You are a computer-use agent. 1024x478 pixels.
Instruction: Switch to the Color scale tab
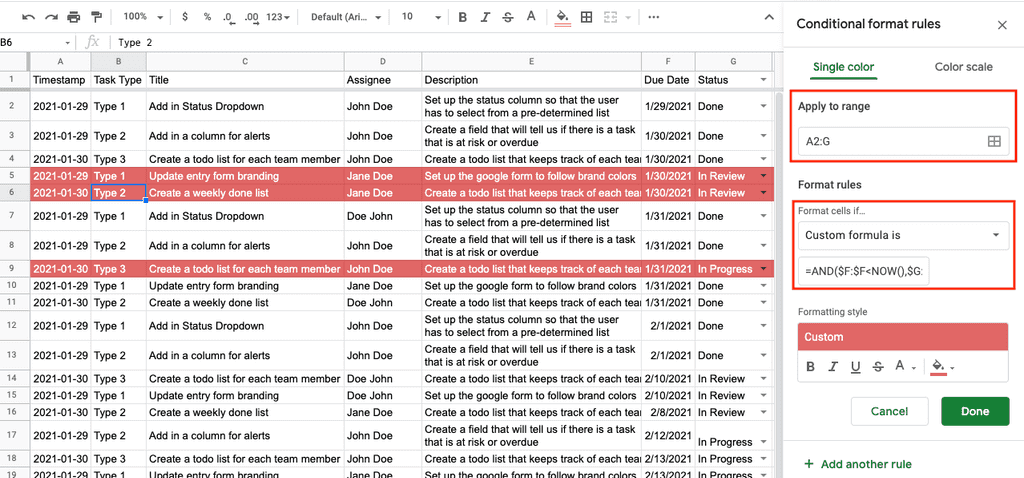(x=963, y=67)
